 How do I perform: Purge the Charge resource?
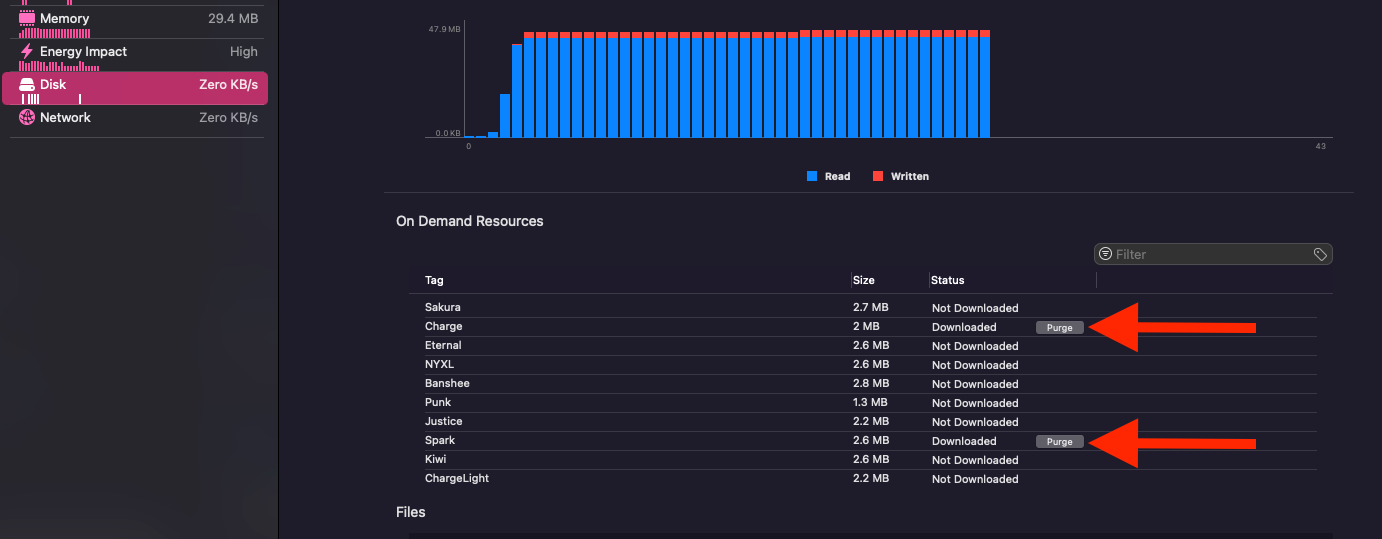(x=1060, y=327)
